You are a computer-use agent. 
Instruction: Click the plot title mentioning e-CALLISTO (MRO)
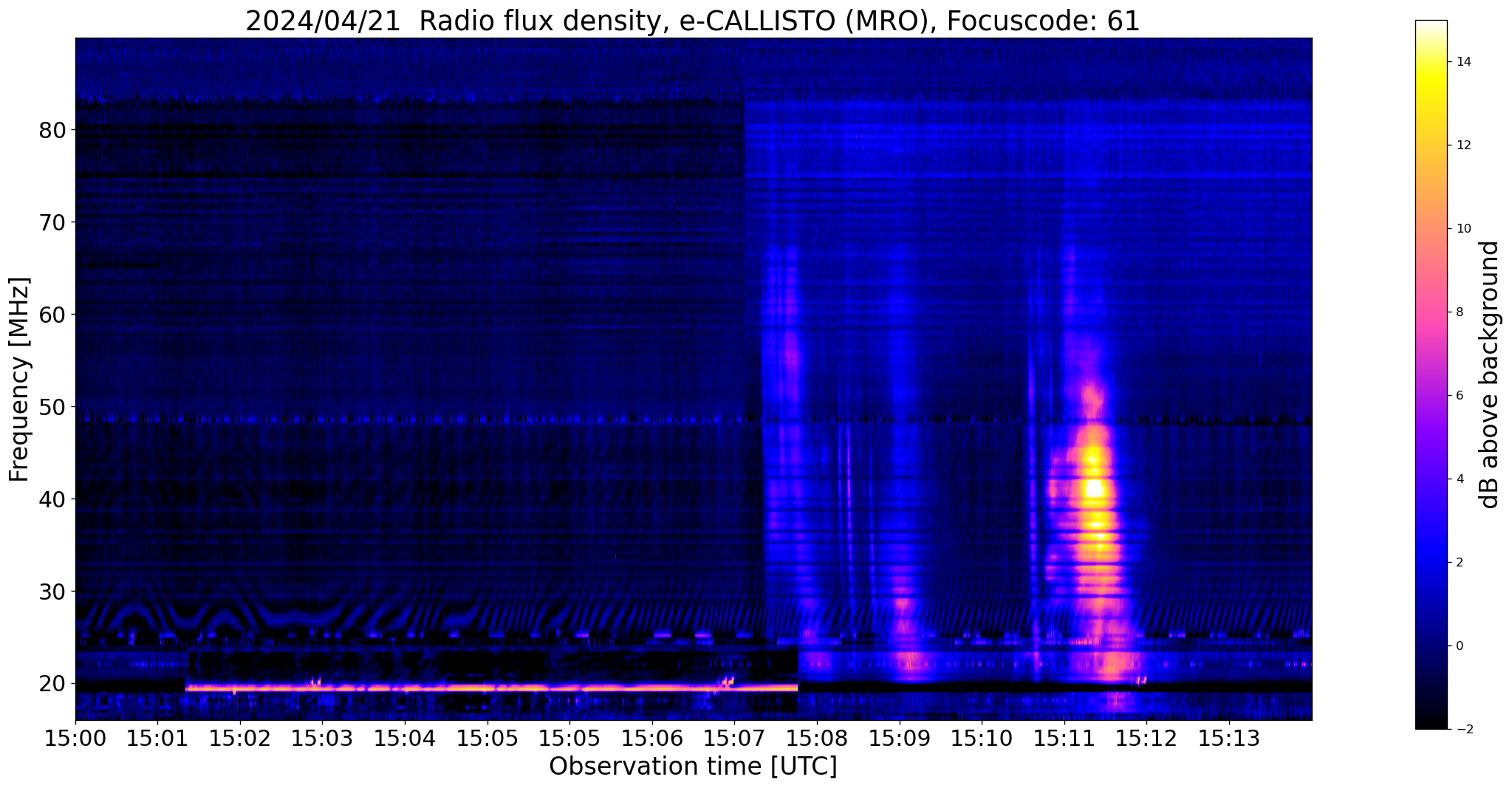coord(693,21)
